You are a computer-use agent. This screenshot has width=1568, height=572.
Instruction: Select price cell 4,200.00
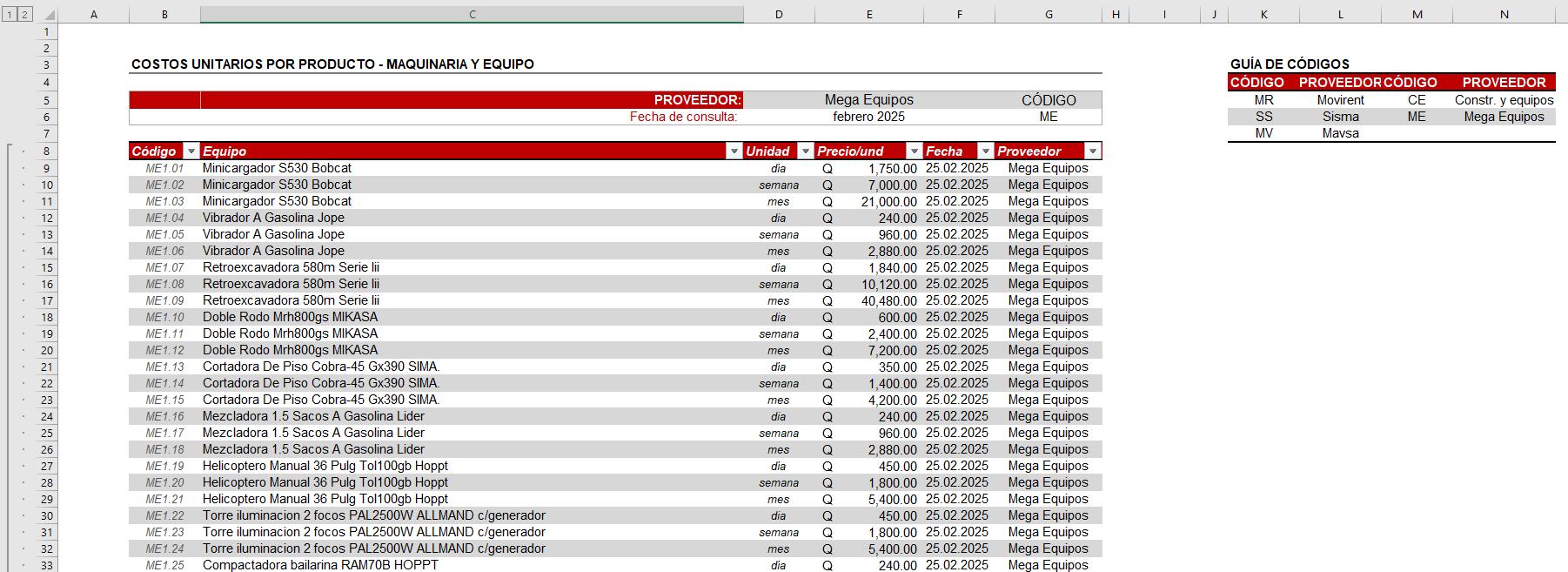(869, 400)
